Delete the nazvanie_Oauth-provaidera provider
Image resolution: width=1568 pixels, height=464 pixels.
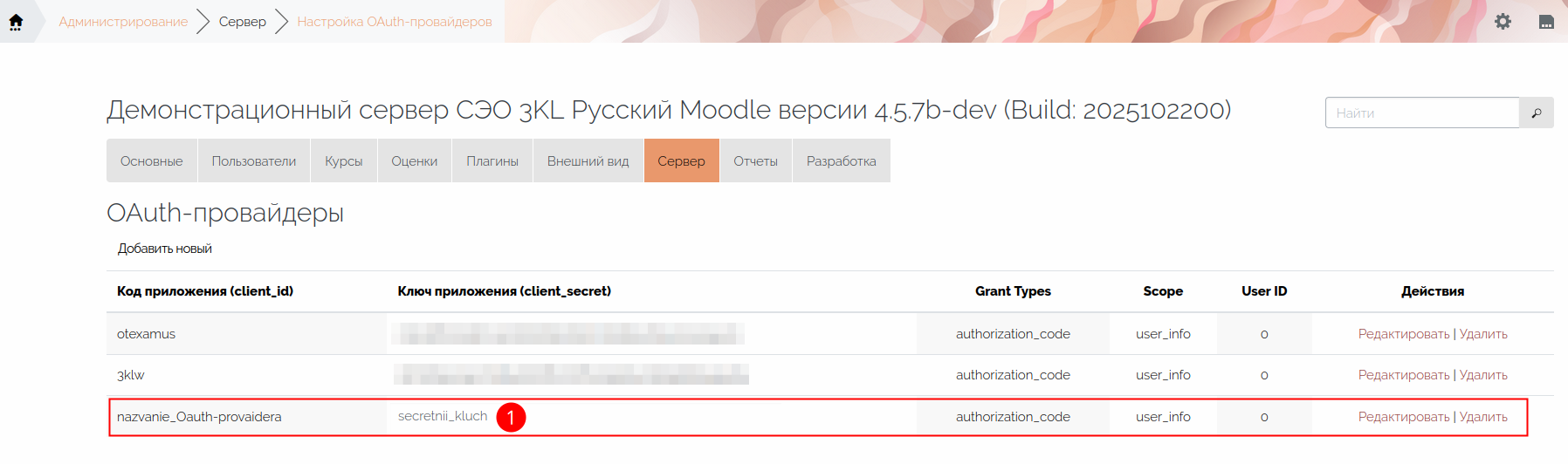point(1483,417)
